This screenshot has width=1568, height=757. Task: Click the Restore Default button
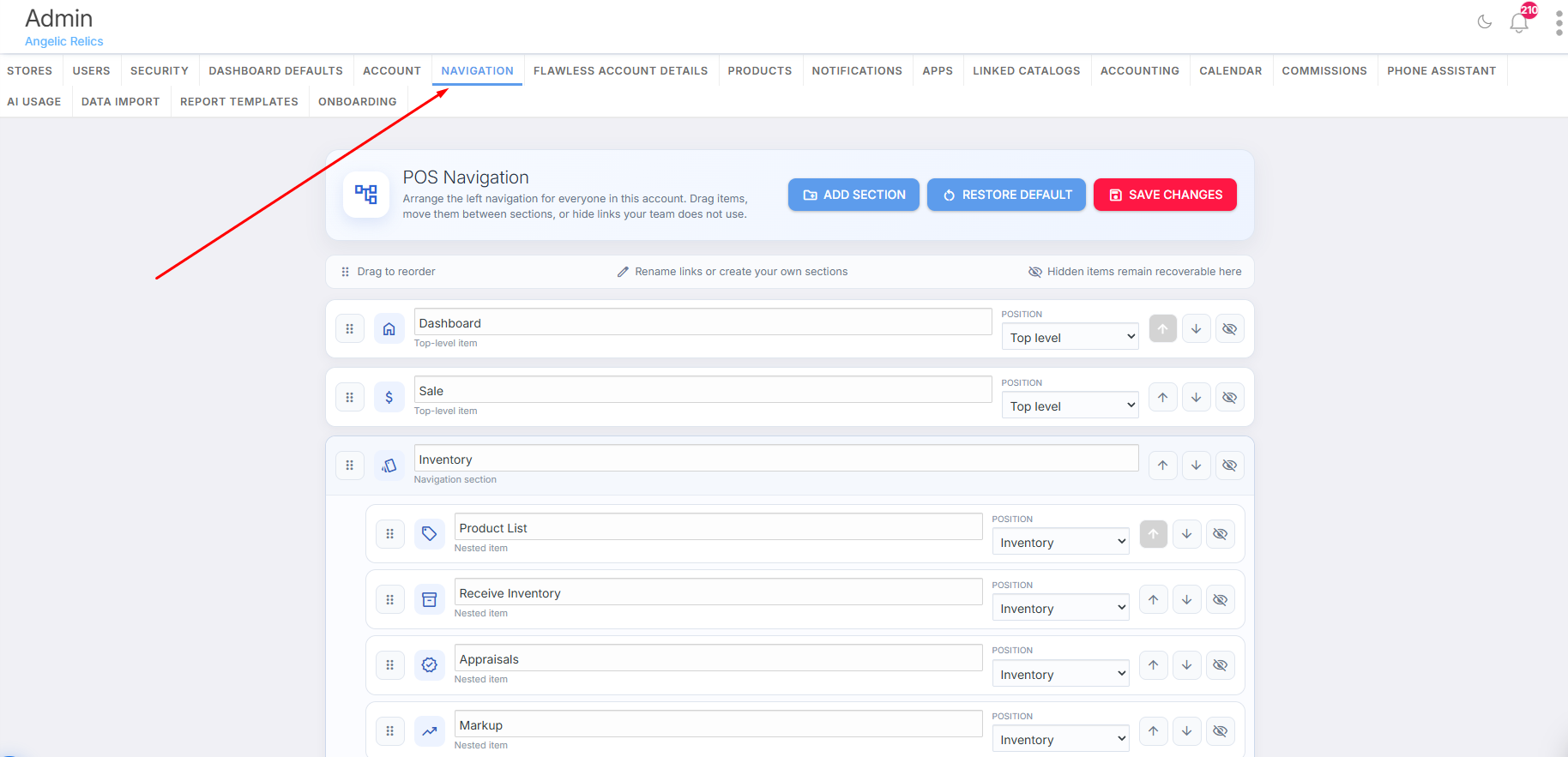tap(1006, 195)
